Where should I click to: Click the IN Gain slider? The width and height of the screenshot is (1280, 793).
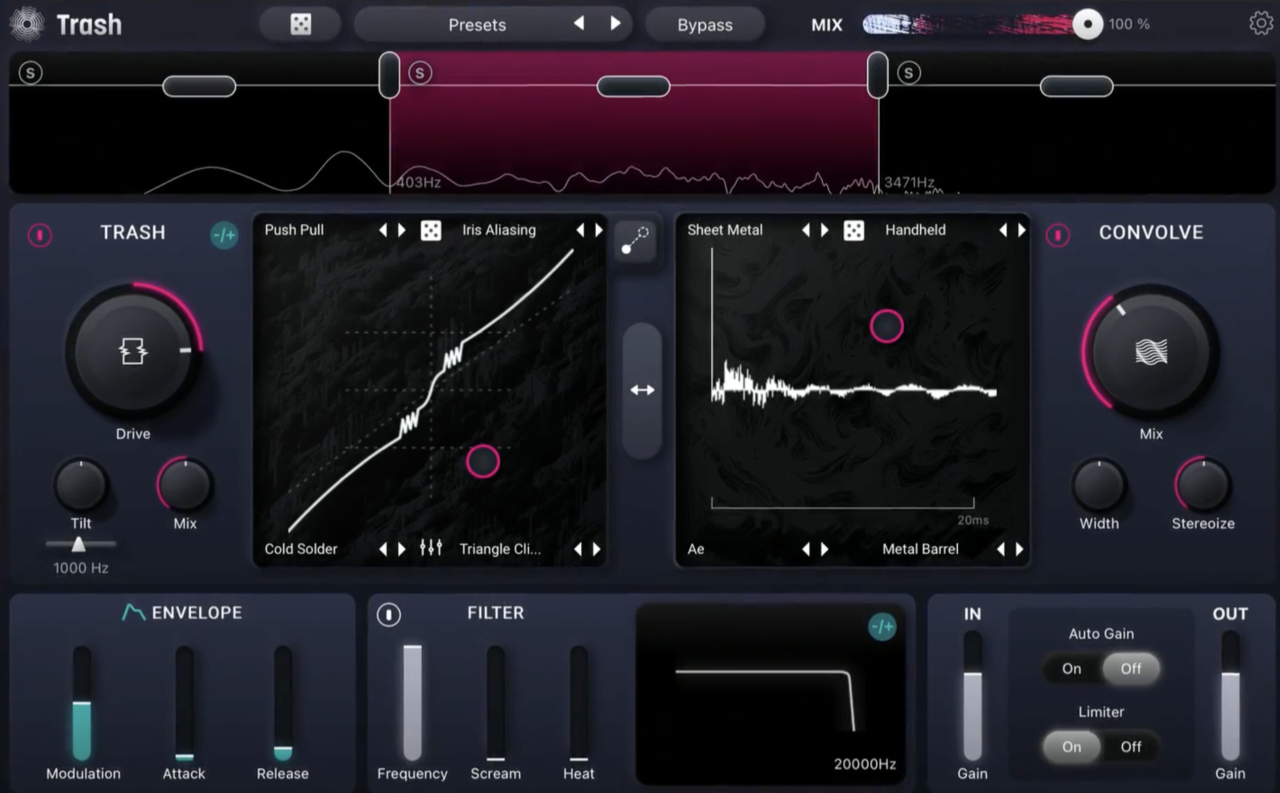point(972,696)
